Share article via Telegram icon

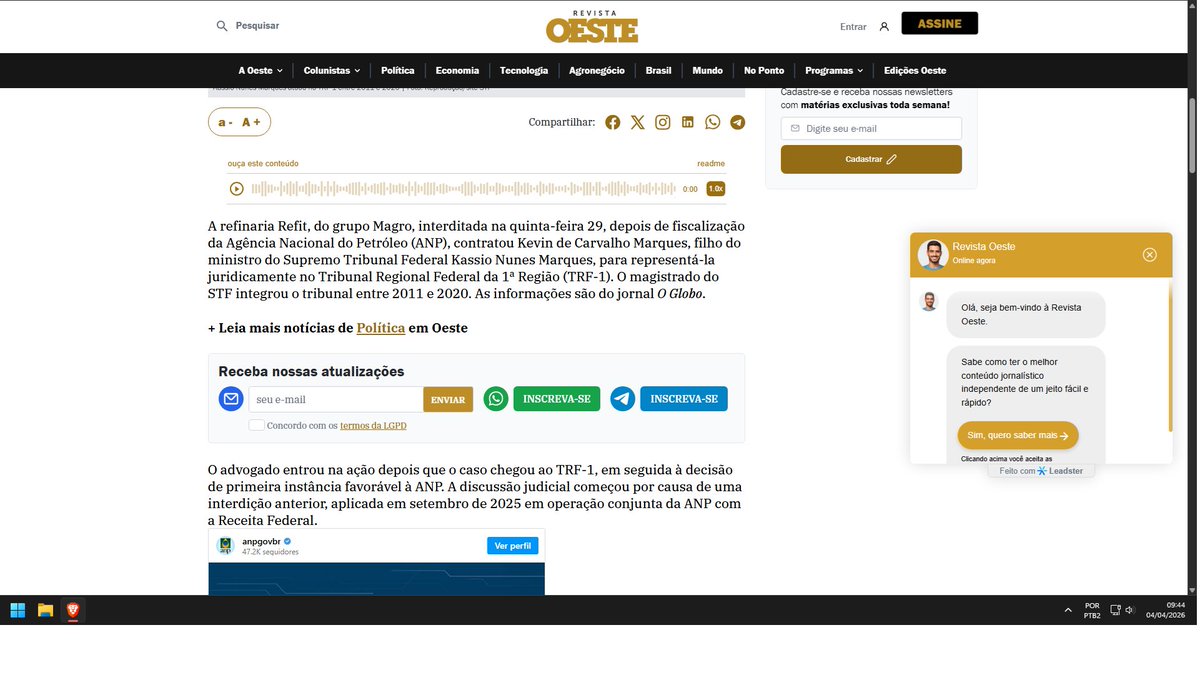(737, 122)
